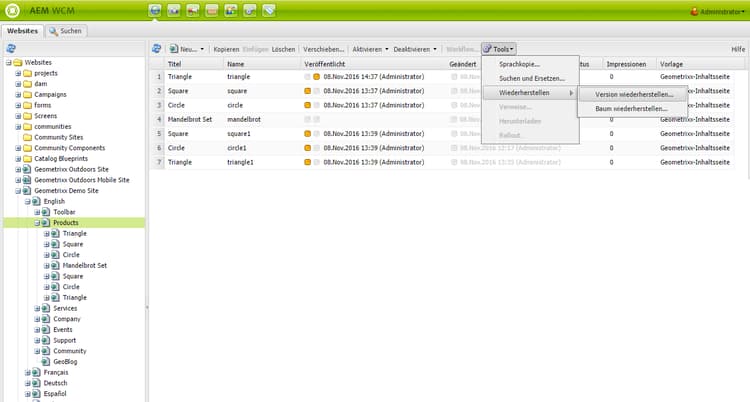Click the projects folder icon
This screenshot has width=750, height=402.
28,73
